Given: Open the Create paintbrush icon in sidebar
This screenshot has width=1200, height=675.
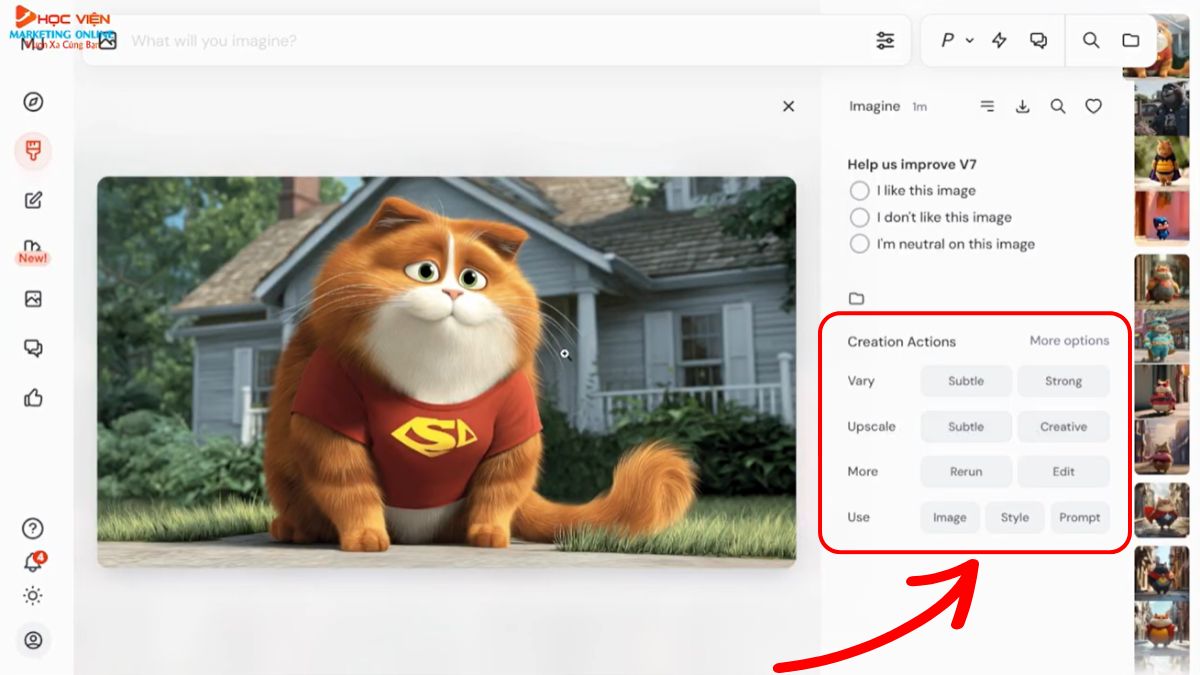Looking at the screenshot, I should [x=33, y=151].
